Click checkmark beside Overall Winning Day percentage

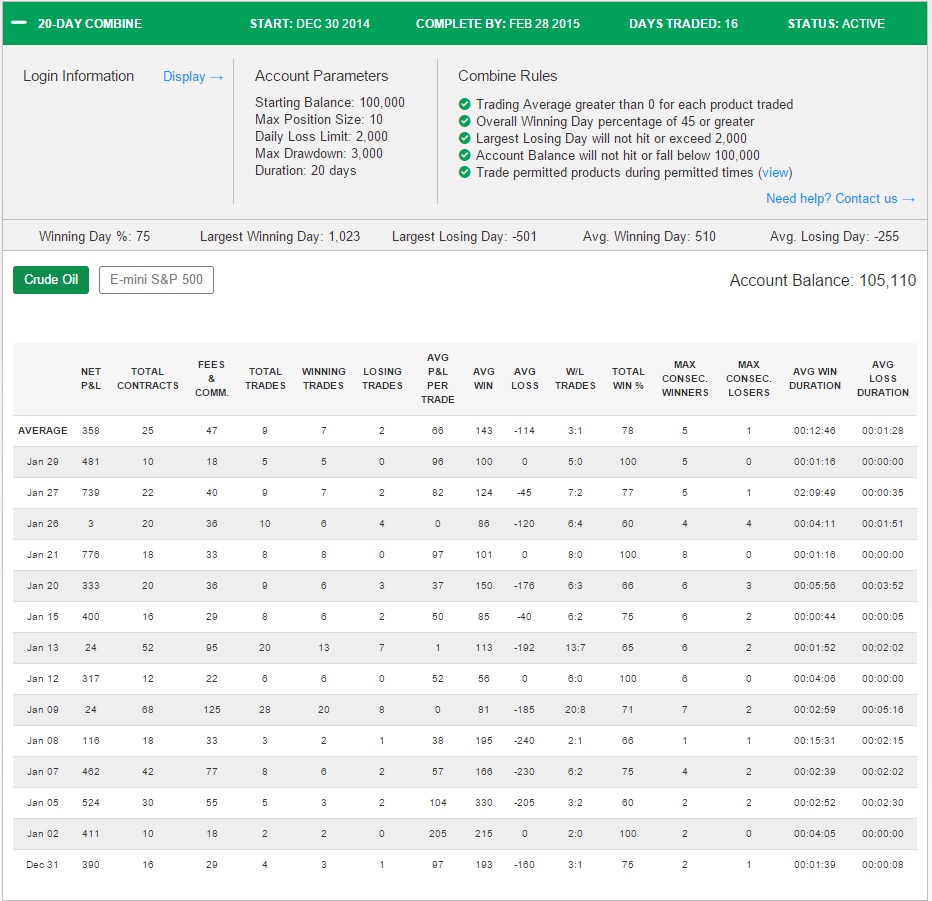[x=465, y=121]
